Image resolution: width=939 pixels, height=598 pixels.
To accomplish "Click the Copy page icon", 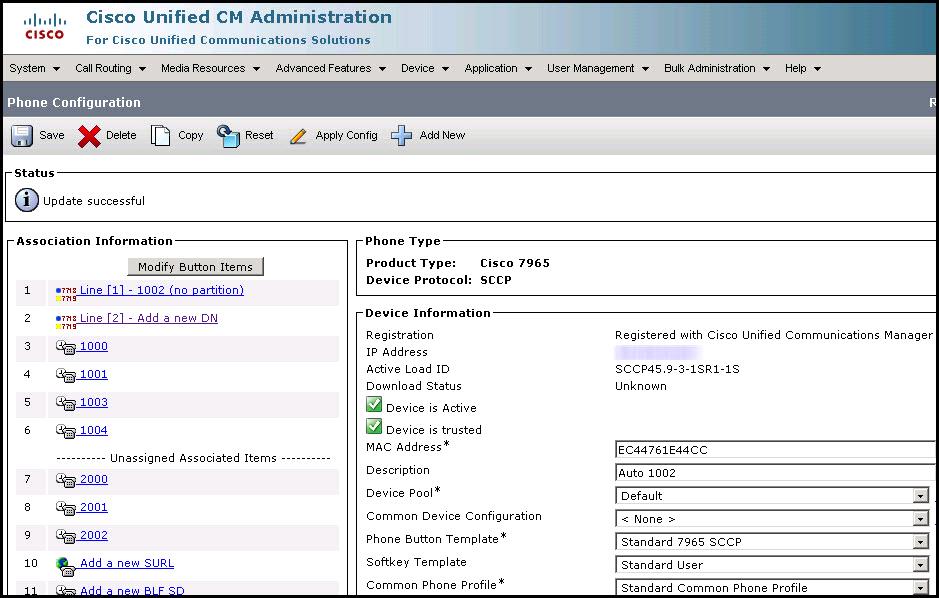I will [x=160, y=136].
